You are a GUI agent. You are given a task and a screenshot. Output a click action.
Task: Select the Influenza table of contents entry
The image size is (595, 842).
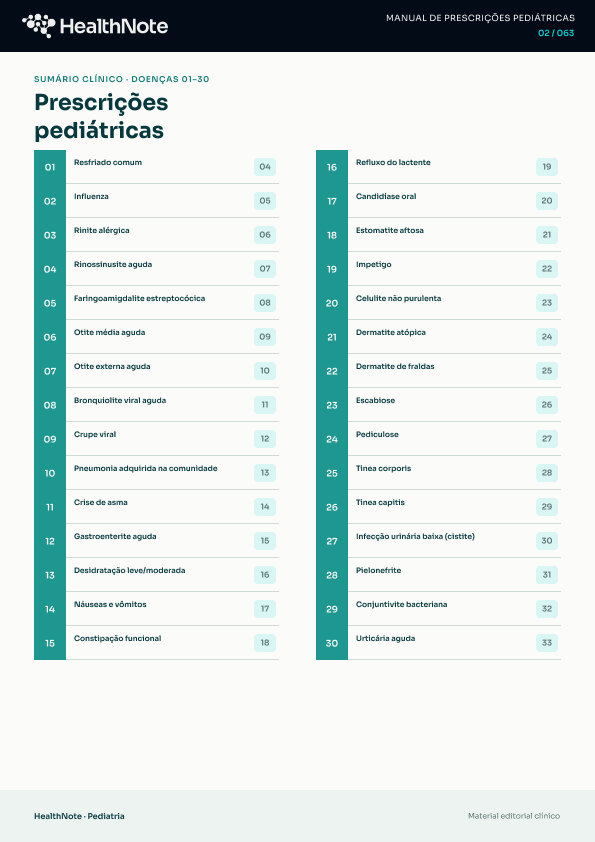click(156, 201)
